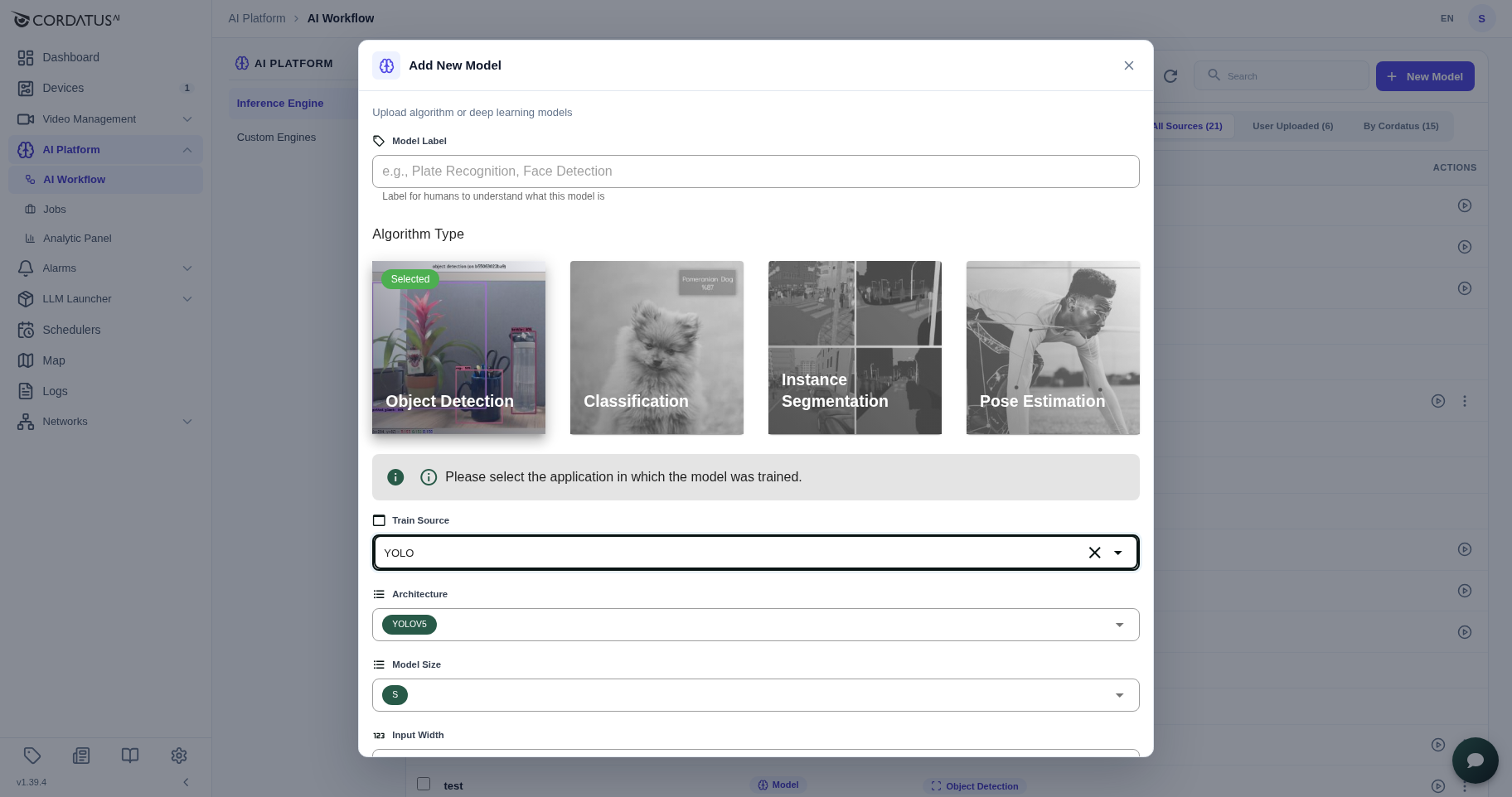Viewport: 1512px width, 797px height.
Task: Expand the Alarms menu
Action: (105, 268)
